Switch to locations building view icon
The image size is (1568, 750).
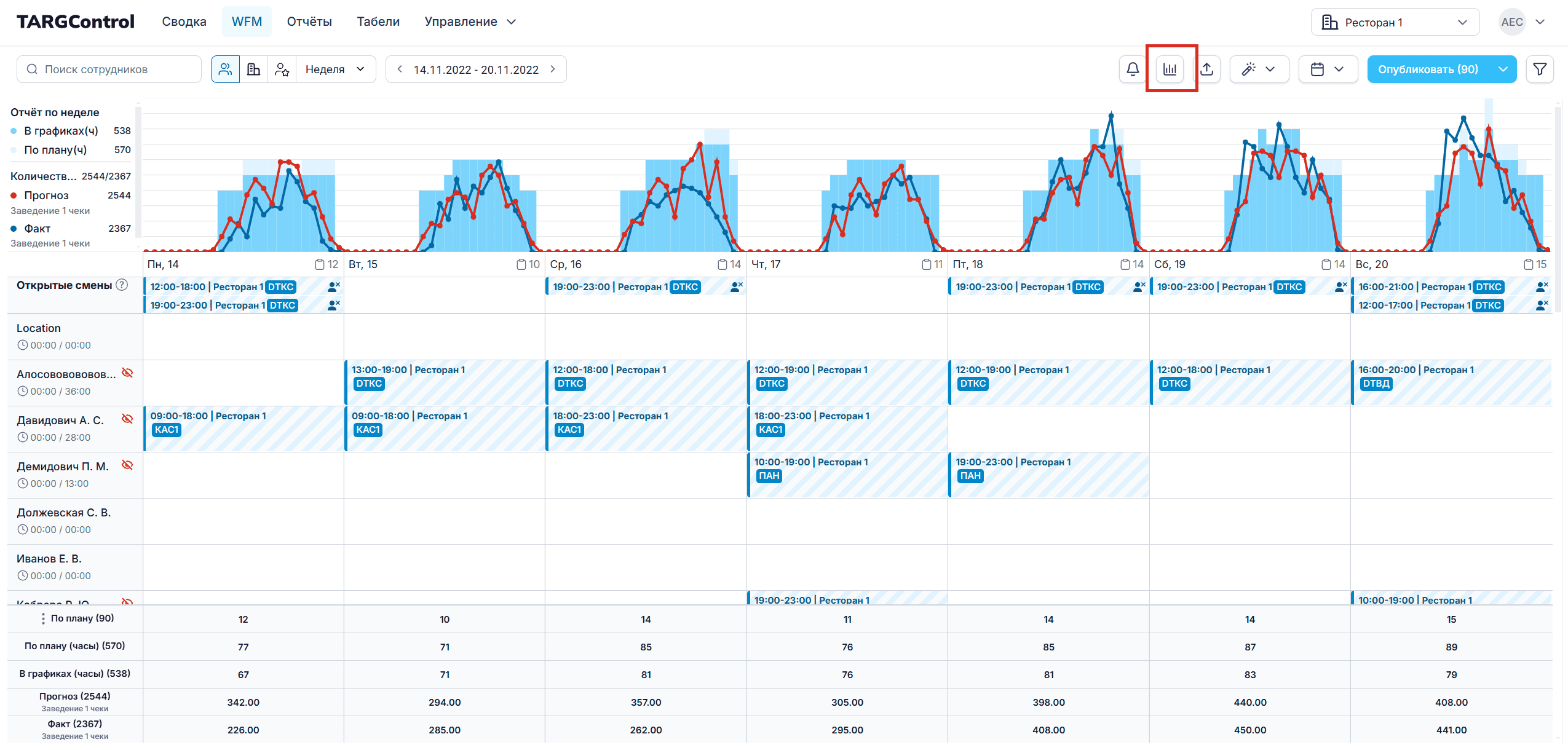(x=253, y=69)
